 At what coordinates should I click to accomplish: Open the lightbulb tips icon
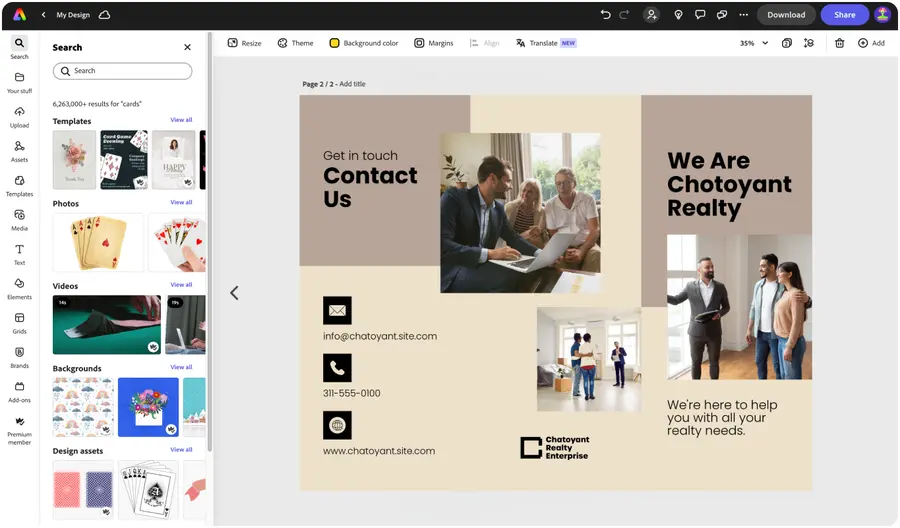pyautogui.click(x=678, y=15)
